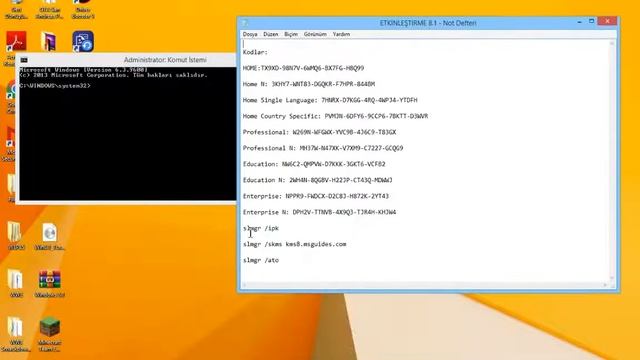Image resolution: width=640 pixels, height=360 pixels.
Task: Maximize the Notepad window
Action: pos(591,22)
